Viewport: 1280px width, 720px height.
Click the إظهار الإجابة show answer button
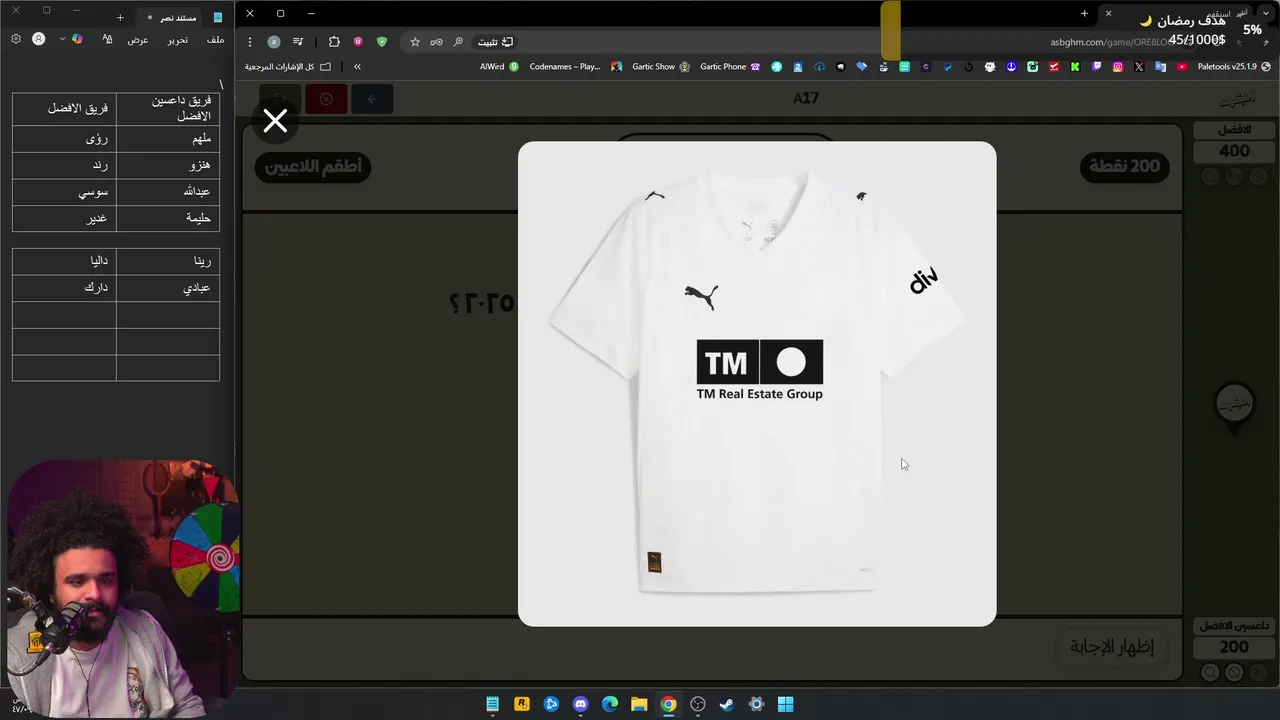pos(1112,647)
